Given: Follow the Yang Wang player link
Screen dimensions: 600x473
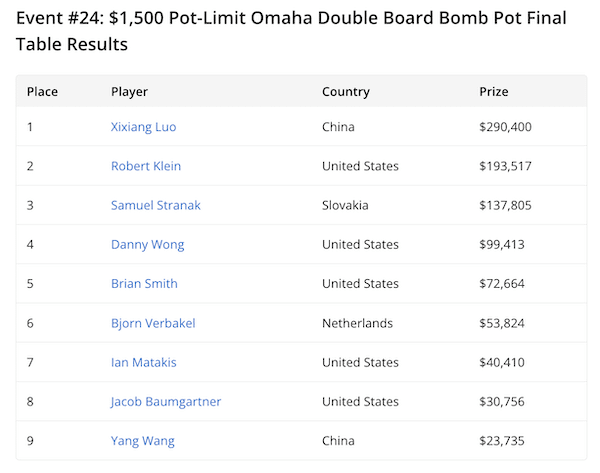Looking at the screenshot, I should 142,440.
